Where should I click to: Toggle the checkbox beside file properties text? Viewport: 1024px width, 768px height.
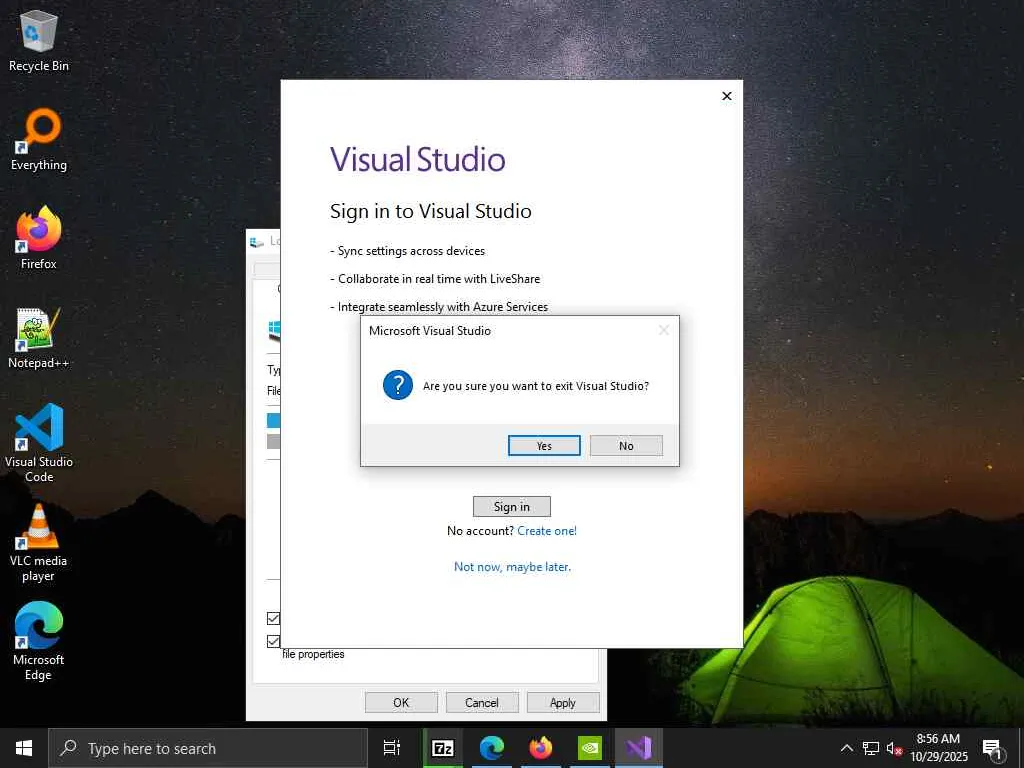pyautogui.click(x=273, y=641)
